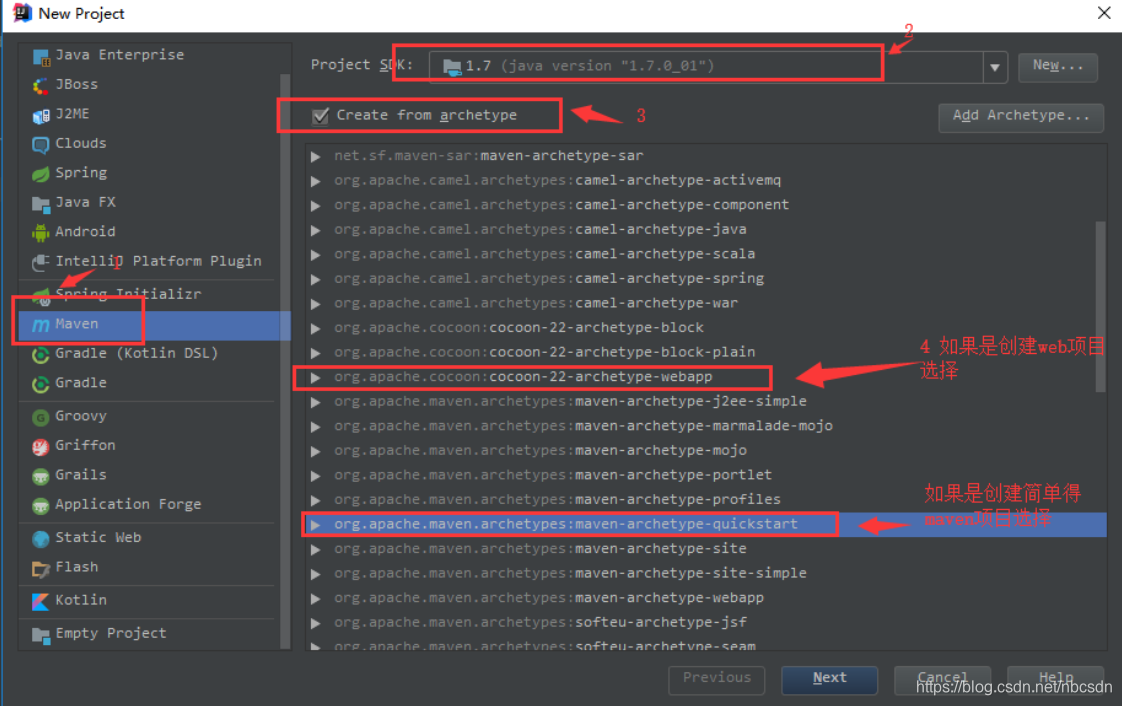Screen dimensions: 1122x706
Task: Expand the maven-archetype-sar node
Action: 316,157
